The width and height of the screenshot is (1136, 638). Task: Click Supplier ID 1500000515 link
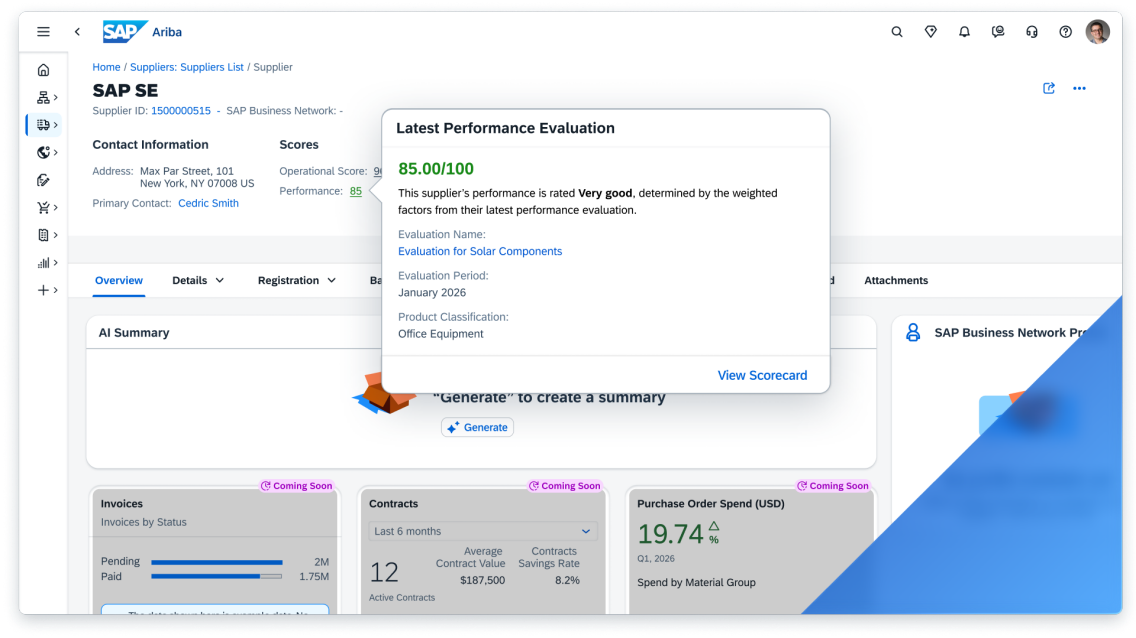click(180, 111)
